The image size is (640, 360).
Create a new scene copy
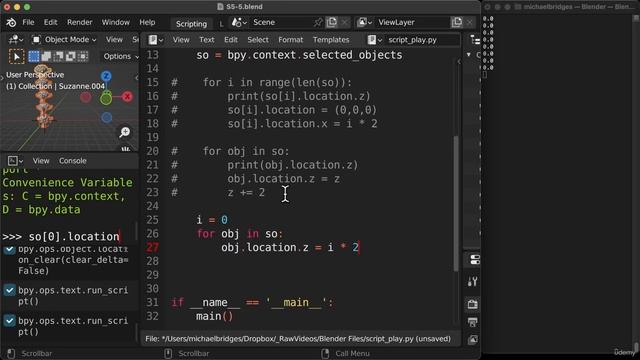pos(332,22)
